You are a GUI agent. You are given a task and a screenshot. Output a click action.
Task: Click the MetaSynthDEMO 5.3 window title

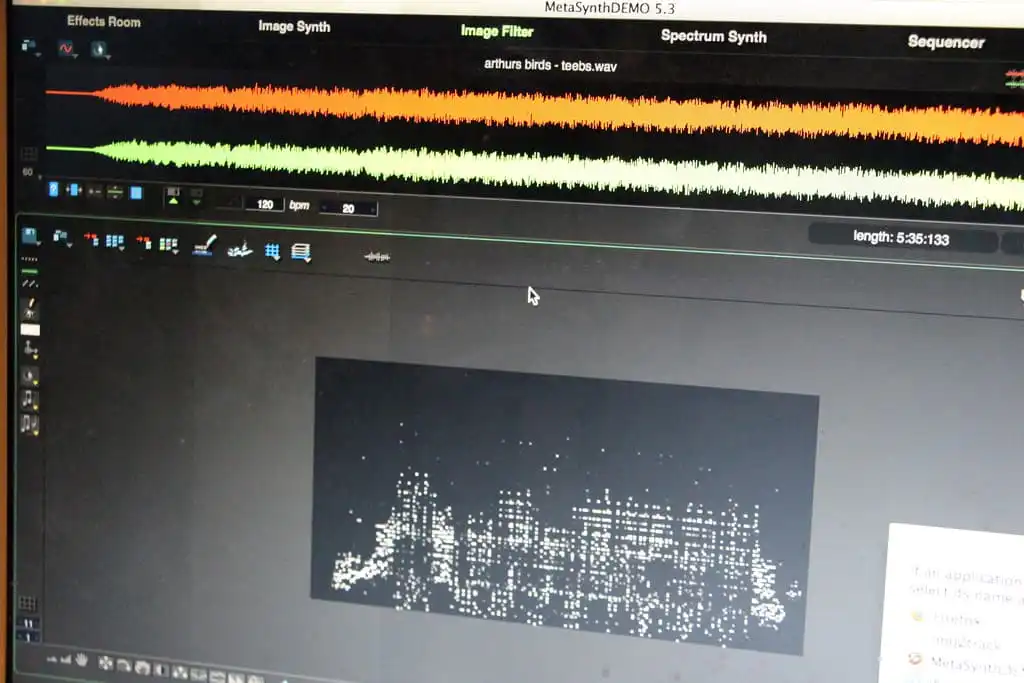609,8
